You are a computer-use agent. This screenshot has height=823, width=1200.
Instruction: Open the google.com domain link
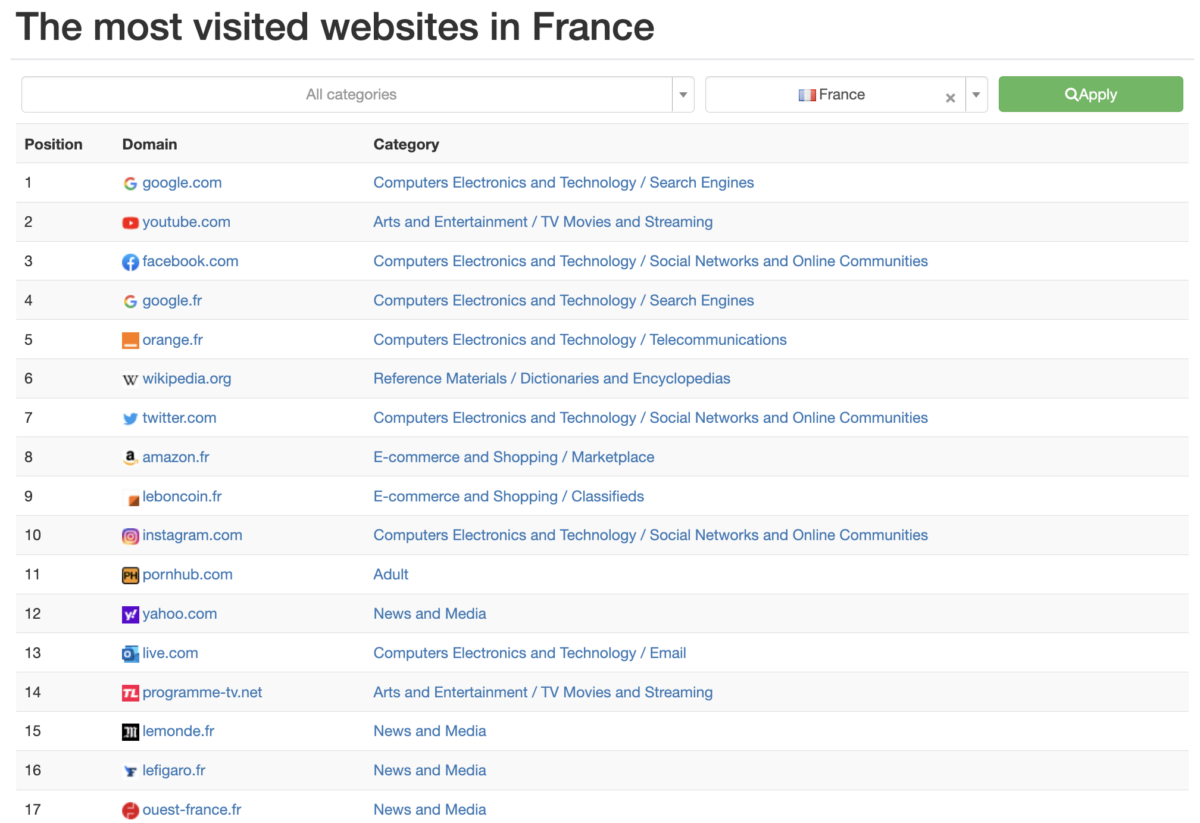pyautogui.click(x=182, y=183)
